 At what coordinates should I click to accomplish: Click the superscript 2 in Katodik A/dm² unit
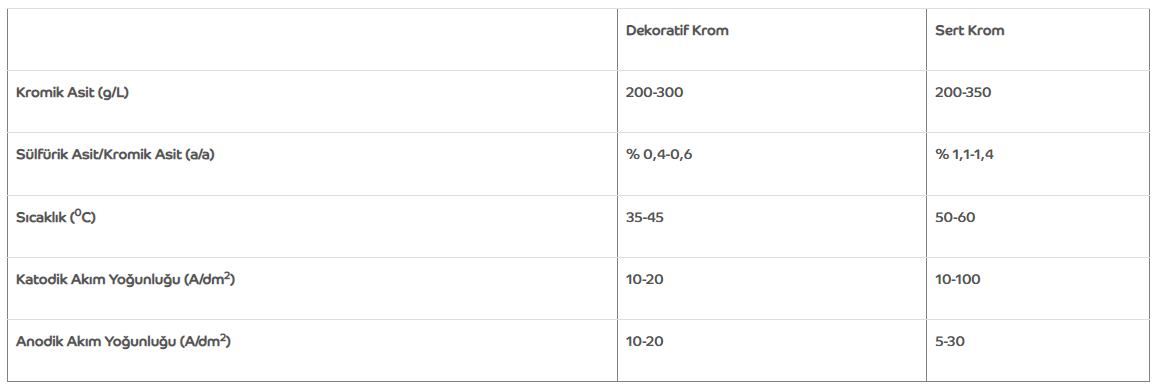227,276
